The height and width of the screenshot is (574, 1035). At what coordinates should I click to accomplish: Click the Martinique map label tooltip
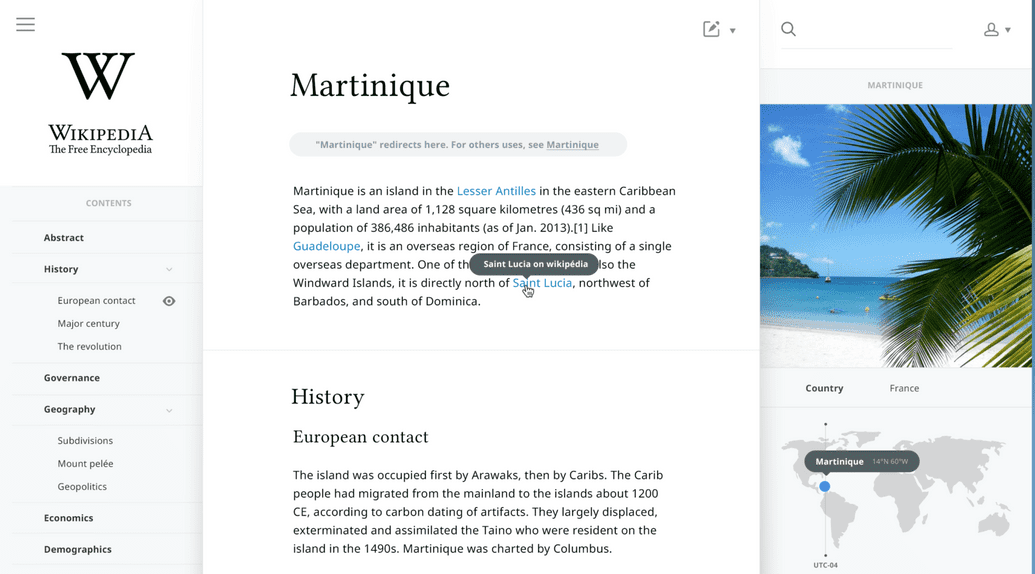pyautogui.click(x=861, y=461)
